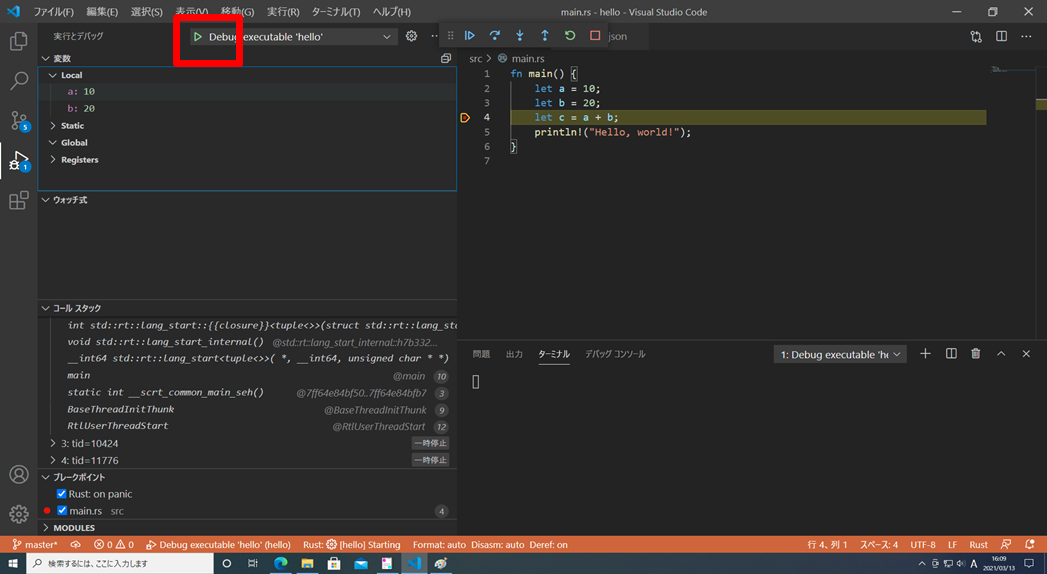Kill the terminal with trash icon
1047x574 pixels.
pyautogui.click(x=976, y=354)
